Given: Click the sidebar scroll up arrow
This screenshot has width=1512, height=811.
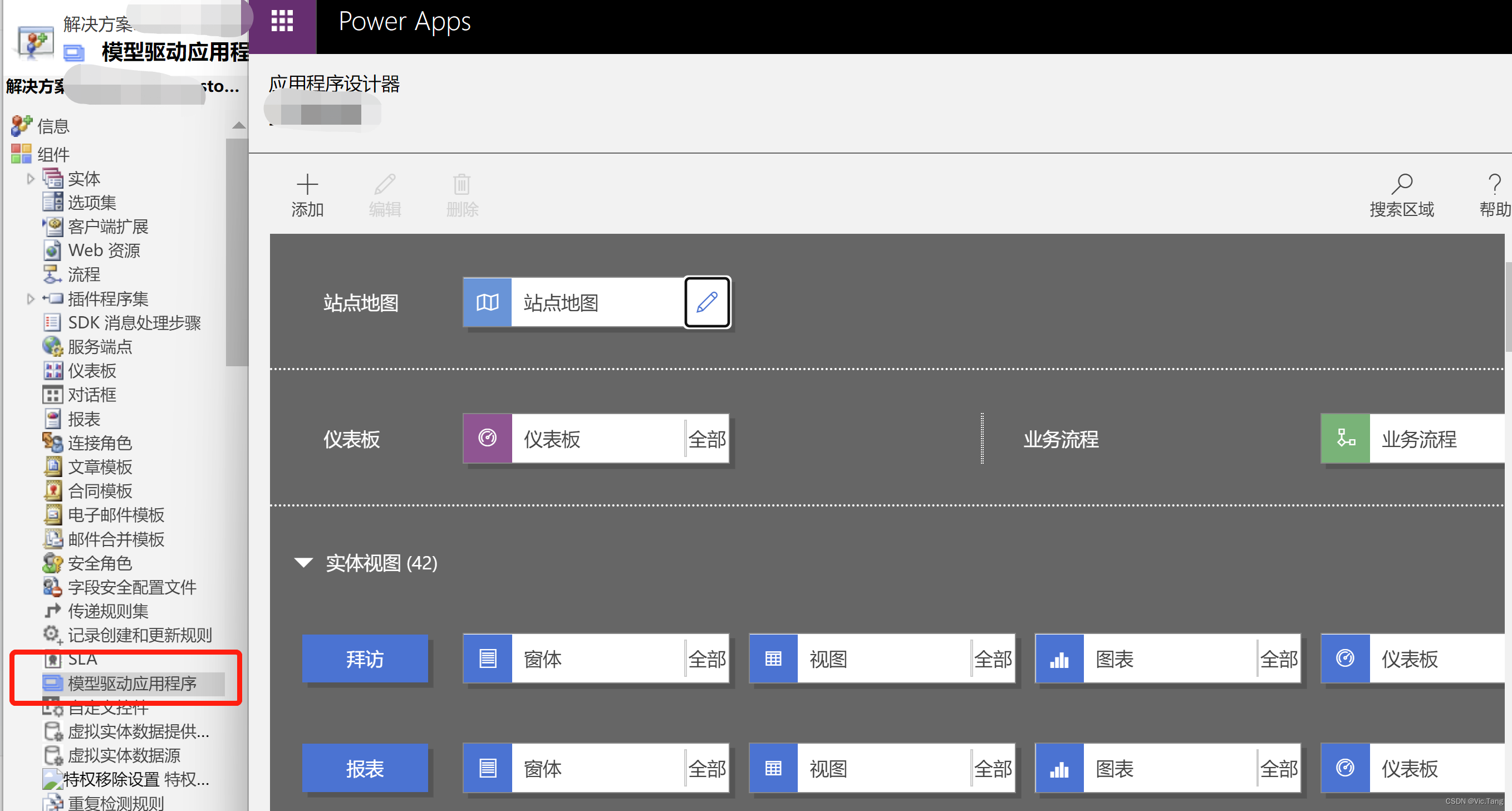Looking at the screenshot, I should [238, 125].
